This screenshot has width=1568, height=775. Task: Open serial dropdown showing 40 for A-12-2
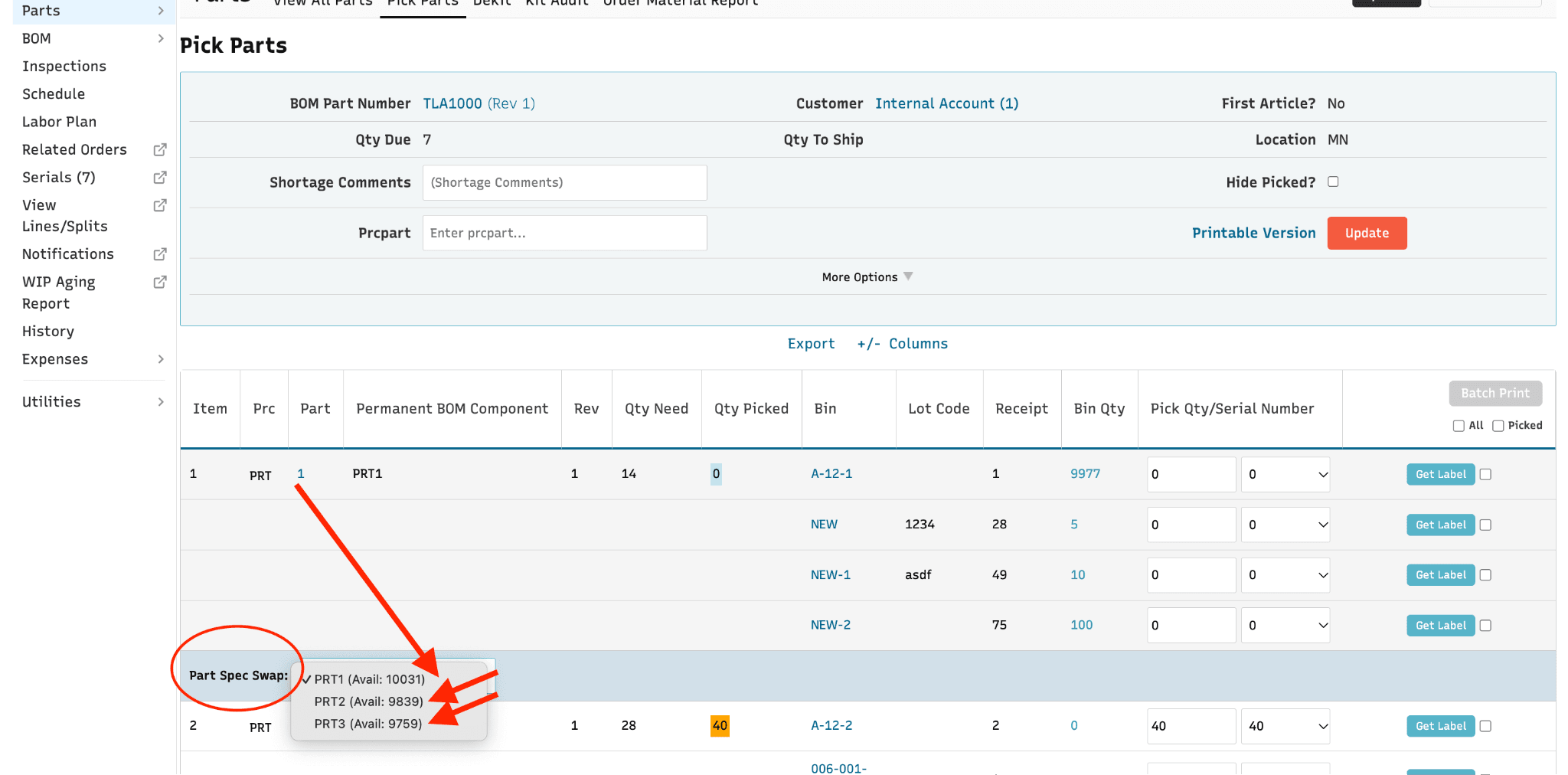(x=1285, y=726)
